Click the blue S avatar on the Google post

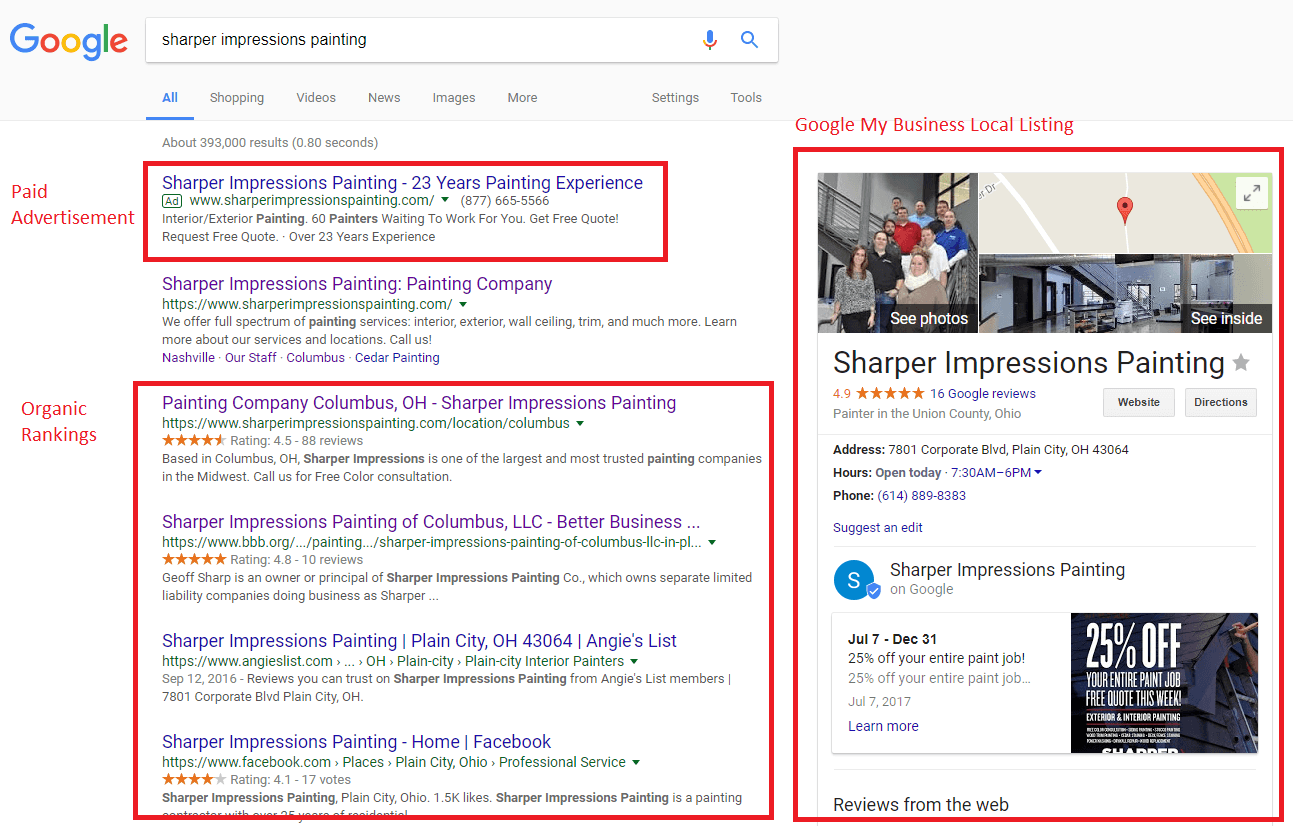[x=855, y=579]
